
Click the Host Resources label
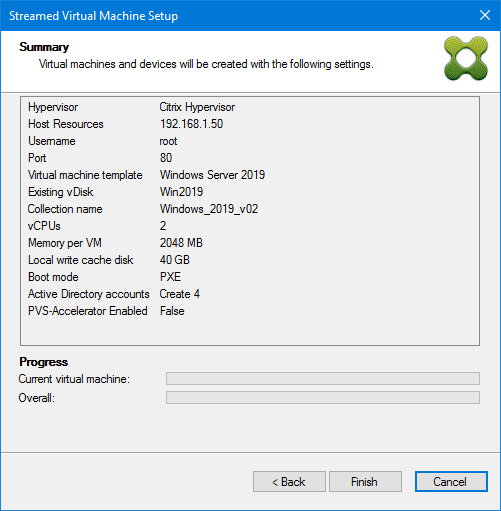(x=66, y=124)
